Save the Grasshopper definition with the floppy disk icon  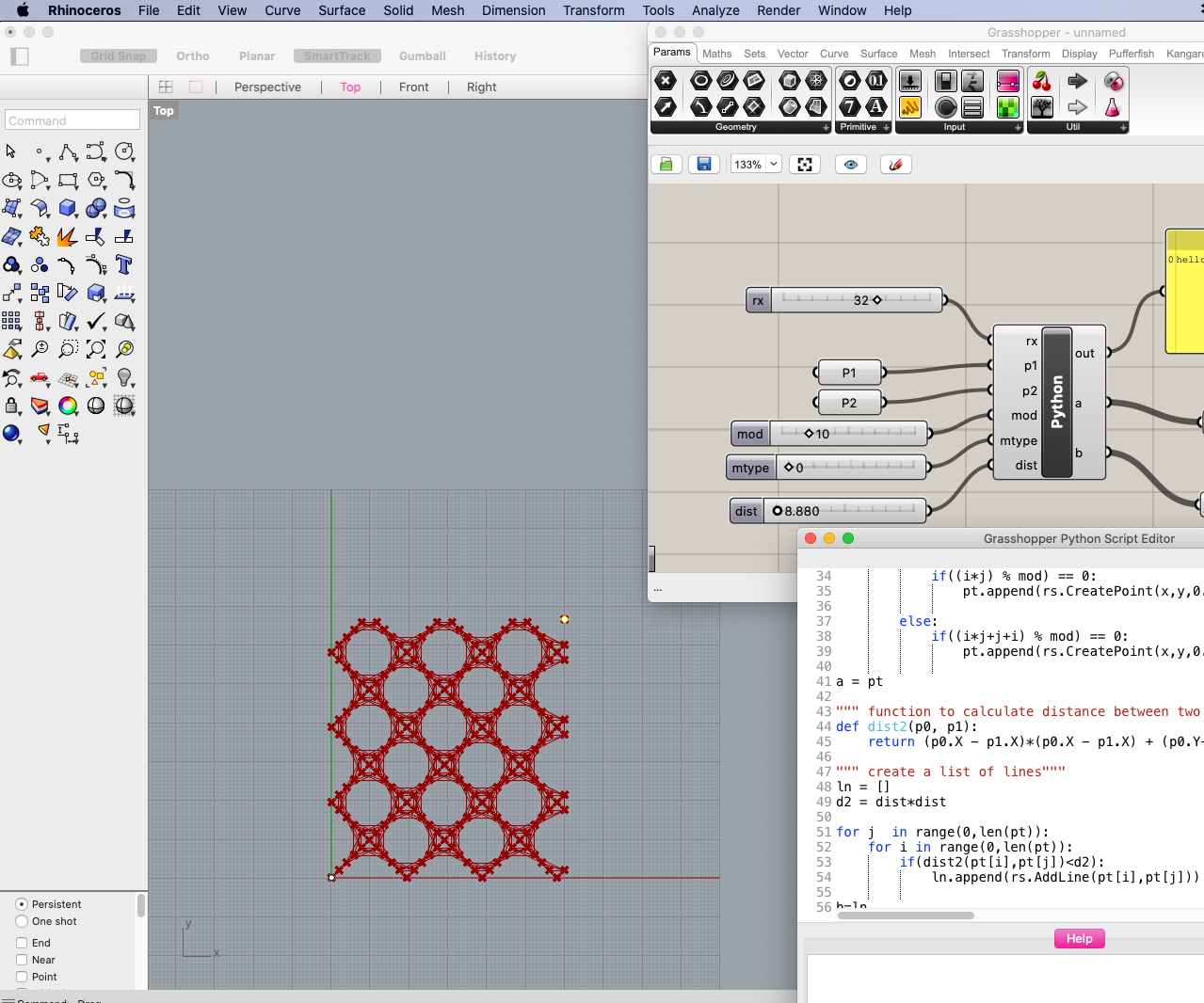pos(703,164)
